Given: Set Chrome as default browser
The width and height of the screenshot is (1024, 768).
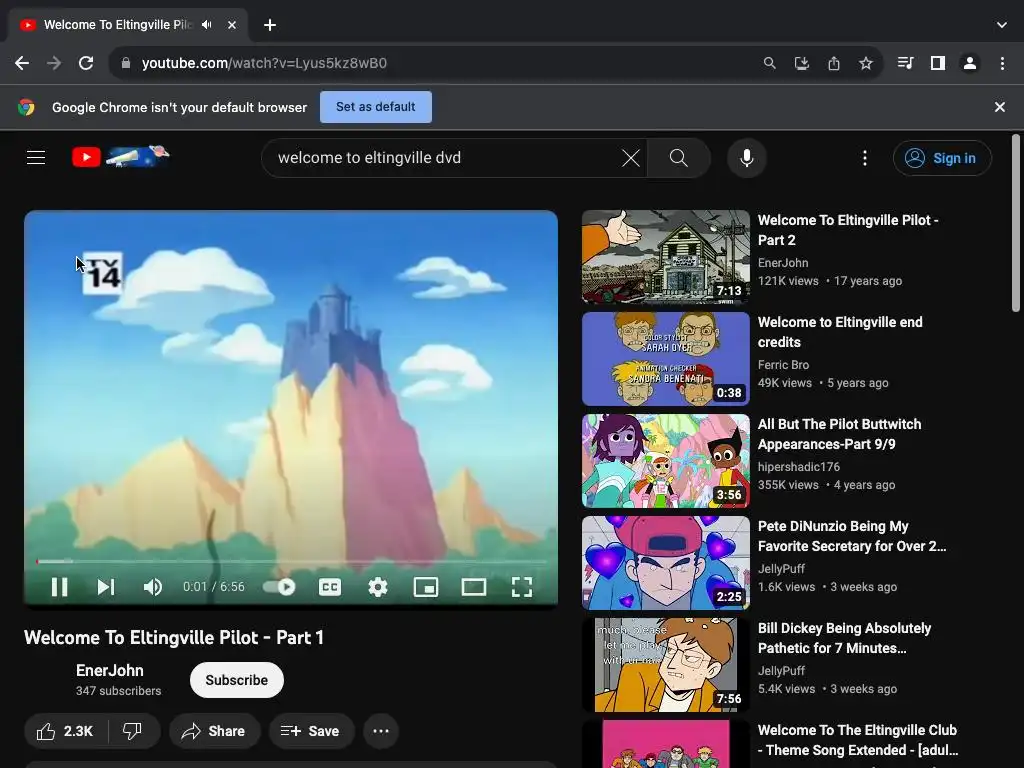Looking at the screenshot, I should click(376, 107).
